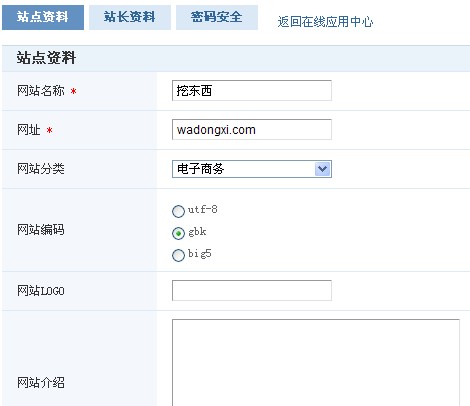Click the 网站介绍 row label

pos(41,382)
